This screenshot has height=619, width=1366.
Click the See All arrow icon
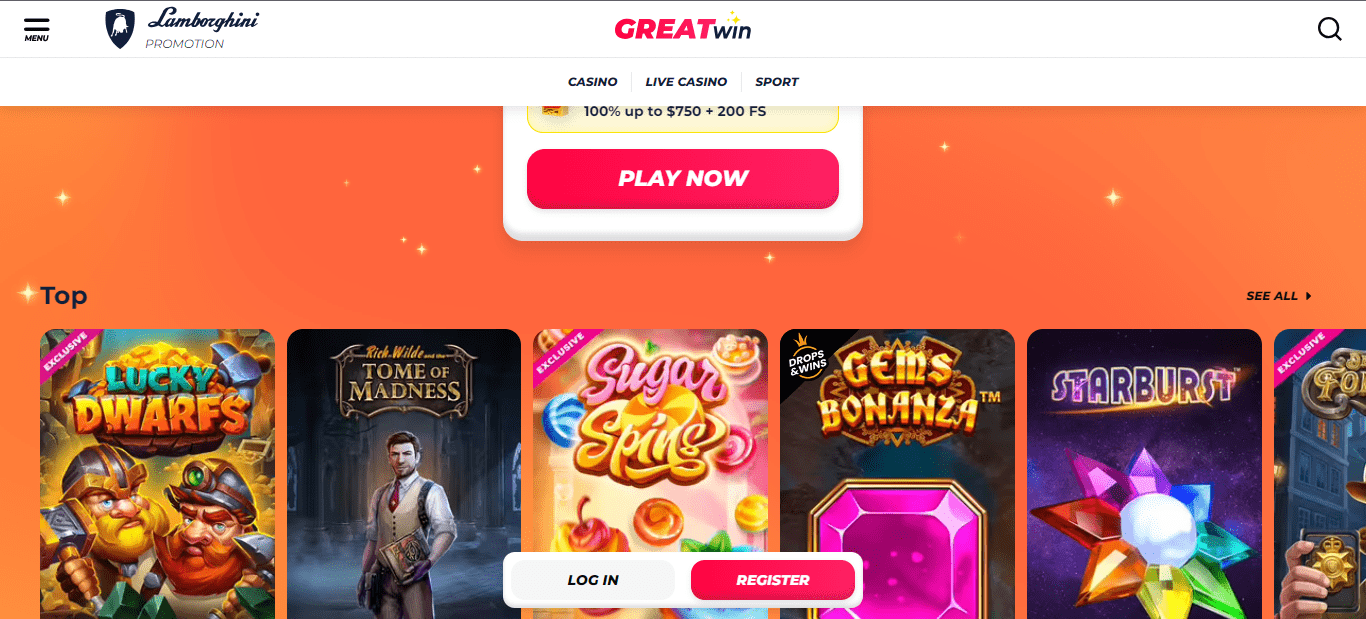pyautogui.click(x=1308, y=296)
